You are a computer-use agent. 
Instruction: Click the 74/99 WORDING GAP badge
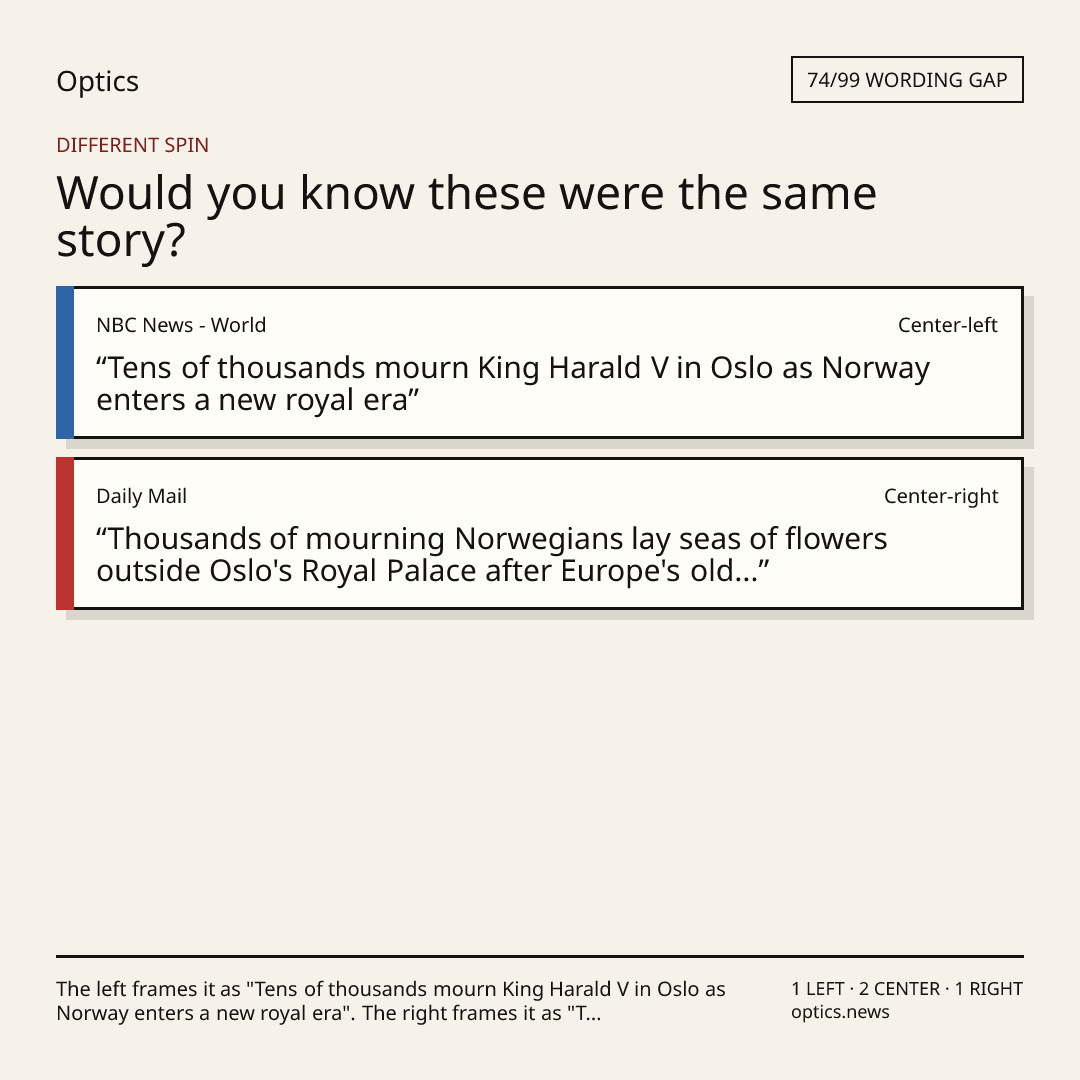pos(907,80)
